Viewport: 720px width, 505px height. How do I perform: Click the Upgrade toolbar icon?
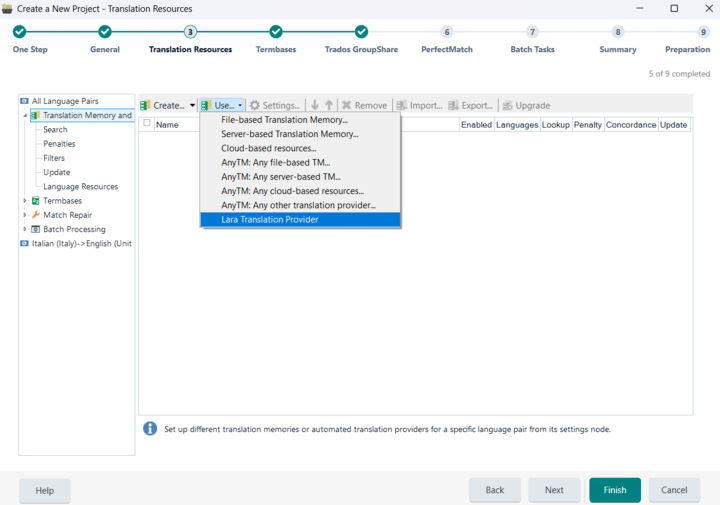click(508, 105)
